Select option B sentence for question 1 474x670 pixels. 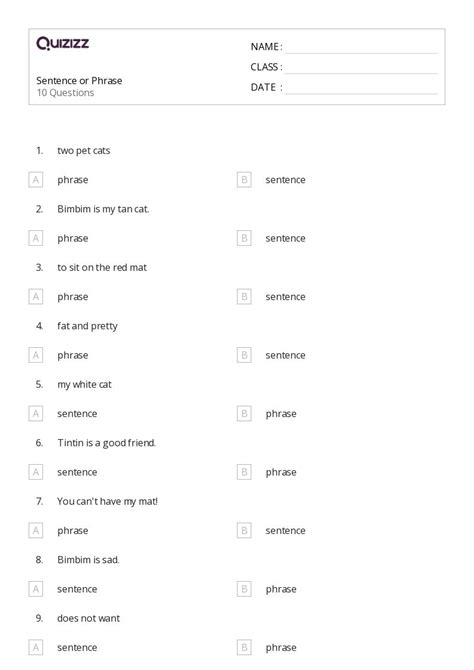pyautogui.click(x=244, y=180)
